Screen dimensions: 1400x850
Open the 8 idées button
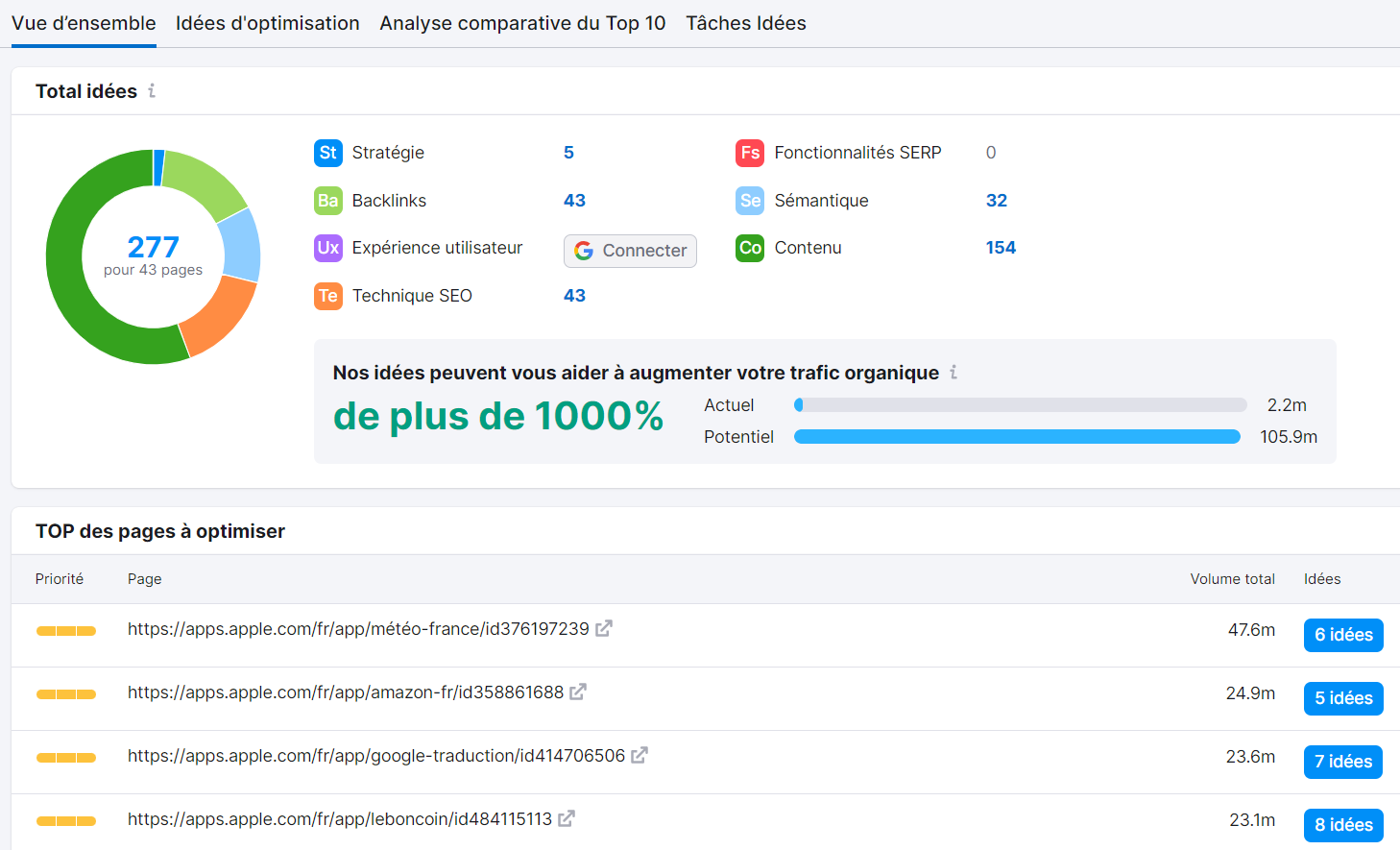click(x=1343, y=825)
